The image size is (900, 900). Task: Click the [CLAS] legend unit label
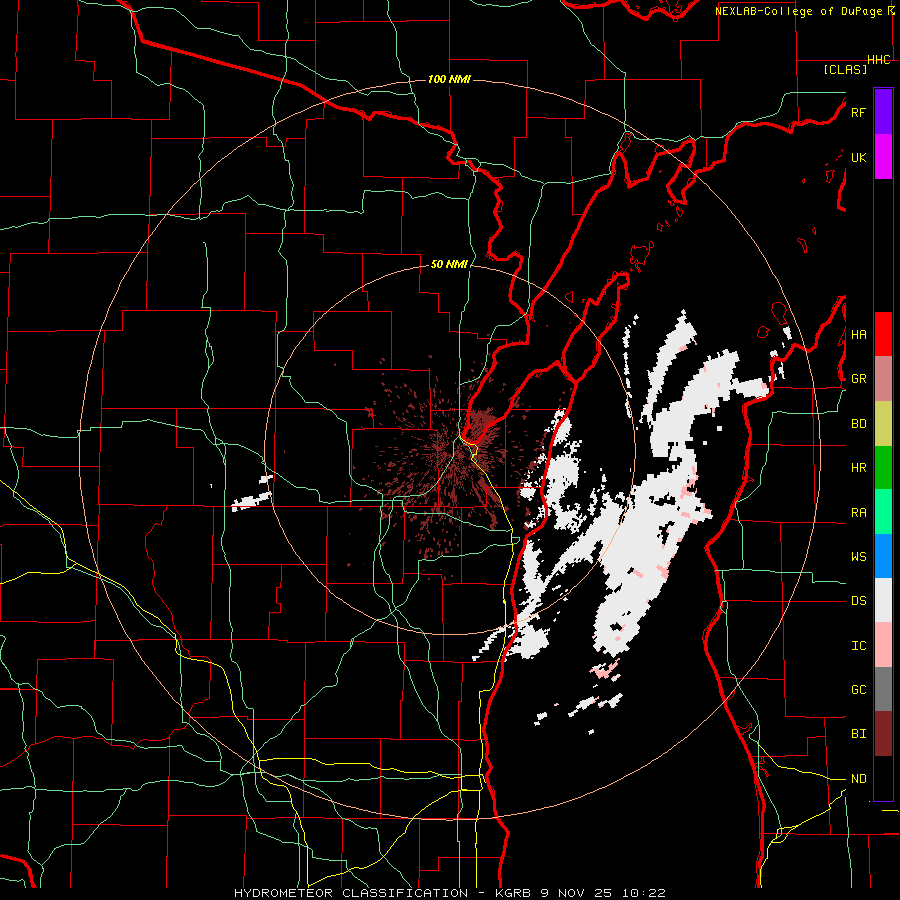[x=845, y=69]
